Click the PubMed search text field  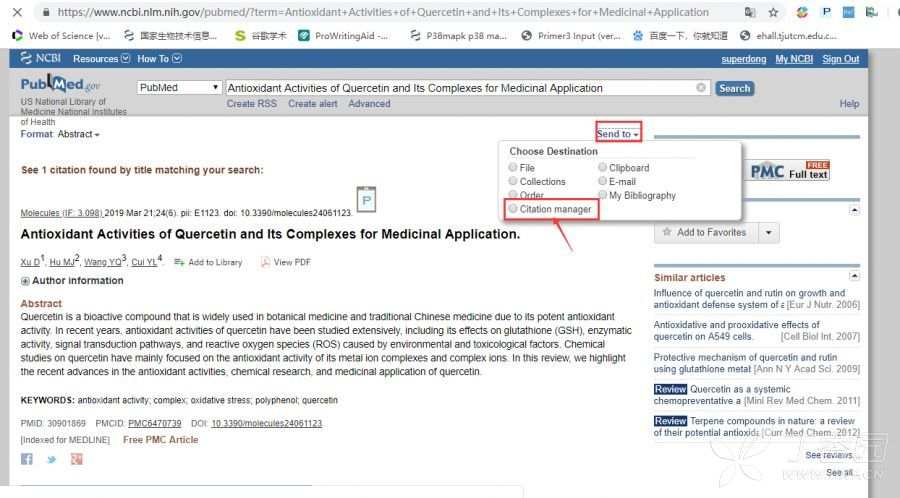pos(460,88)
